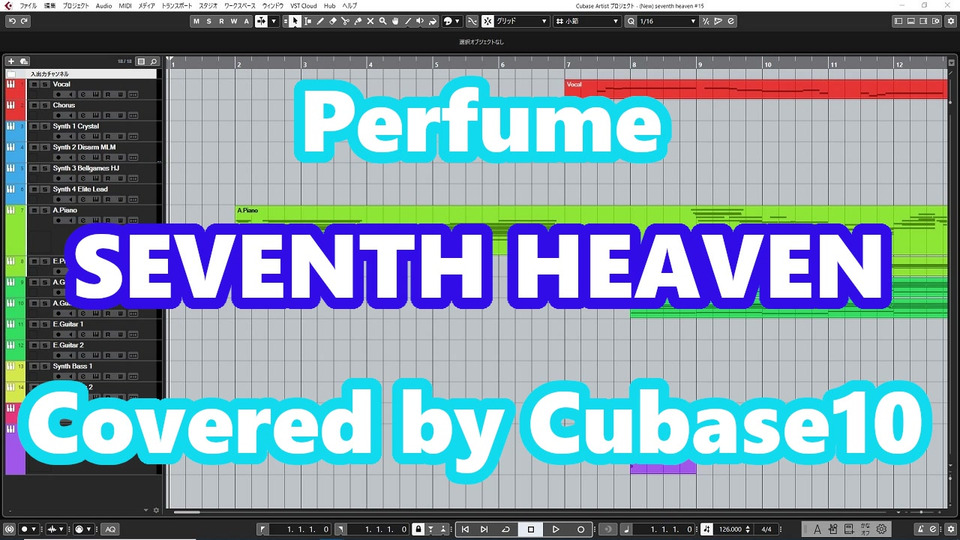Click the red Vocal MIDI part
This screenshot has height=540, width=960.
(756, 89)
